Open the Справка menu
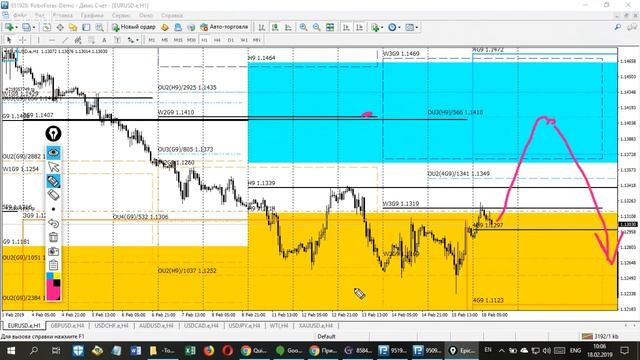The height and width of the screenshot is (360, 640). pyautogui.click(x=171, y=16)
